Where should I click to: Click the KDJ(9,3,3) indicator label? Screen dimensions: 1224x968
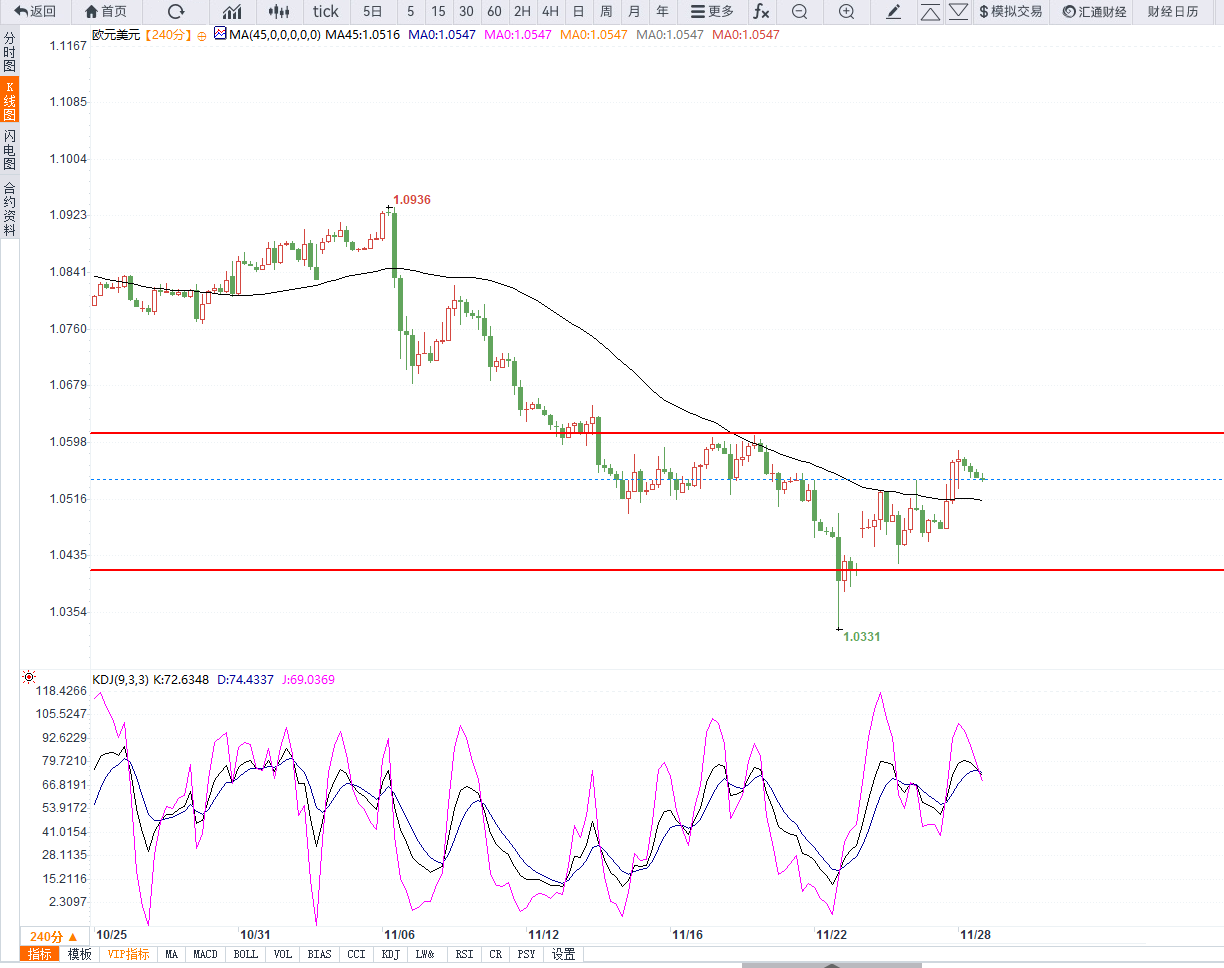[120, 680]
